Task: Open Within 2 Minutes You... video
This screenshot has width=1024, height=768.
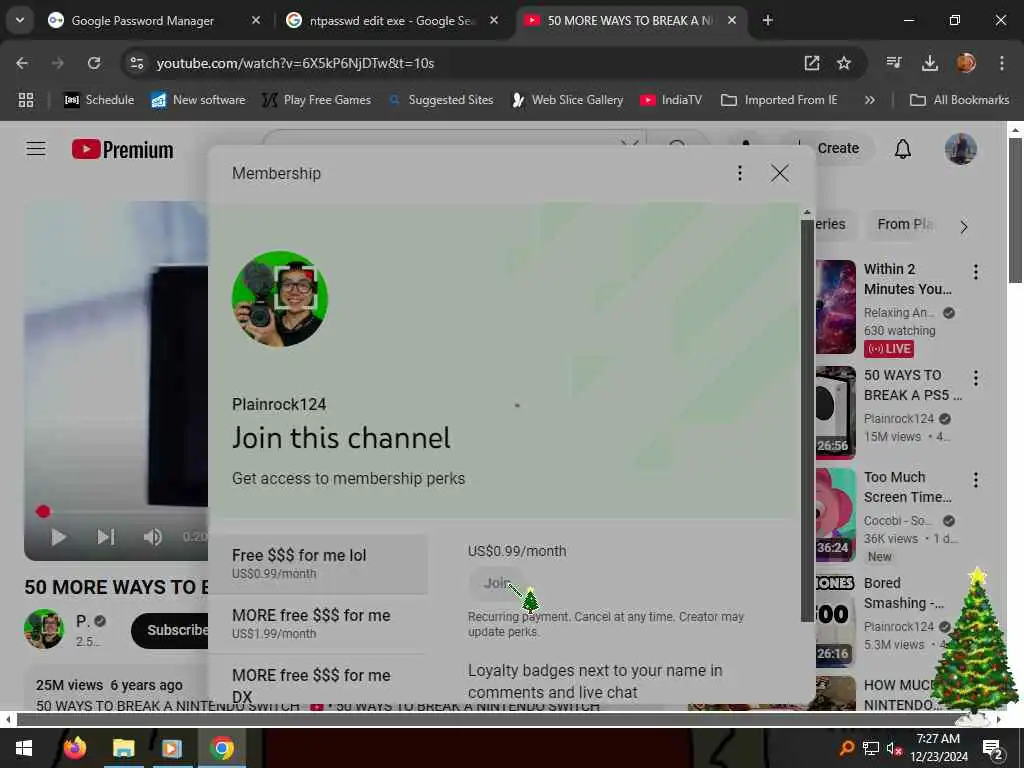Action: coord(907,279)
